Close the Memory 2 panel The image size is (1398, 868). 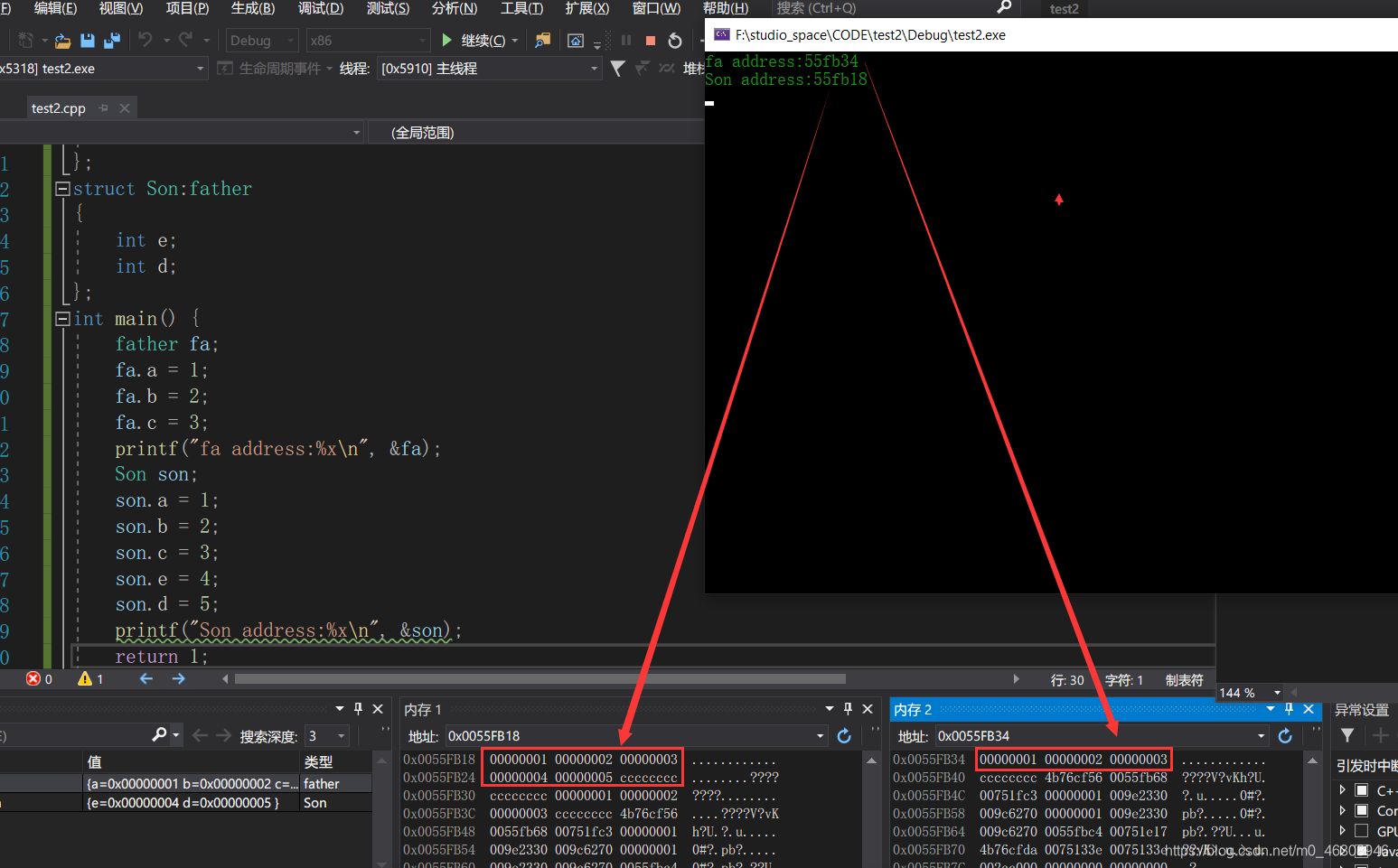tap(1309, 709)
